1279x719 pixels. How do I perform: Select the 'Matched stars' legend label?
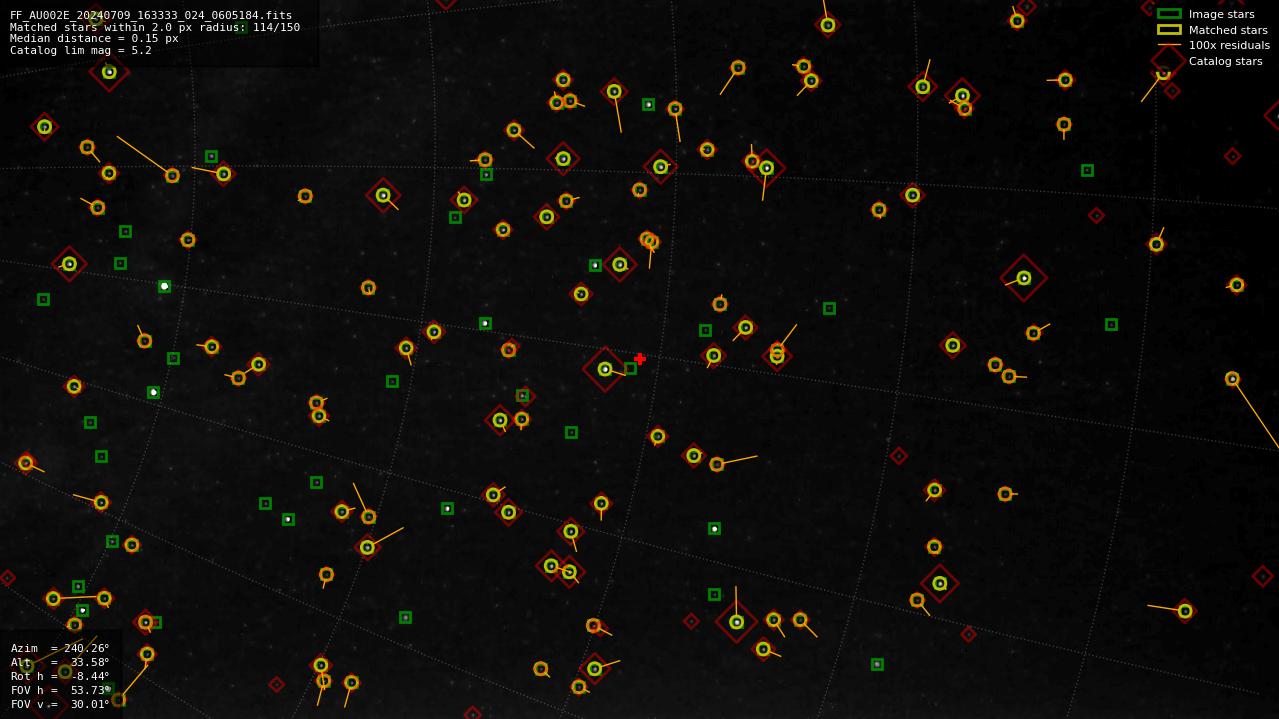click(x=1228, y=30)
